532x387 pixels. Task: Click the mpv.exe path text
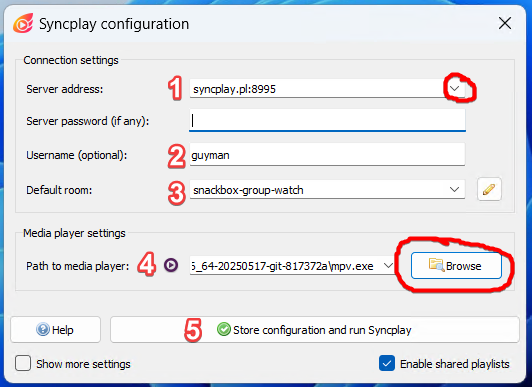point(282,266)
